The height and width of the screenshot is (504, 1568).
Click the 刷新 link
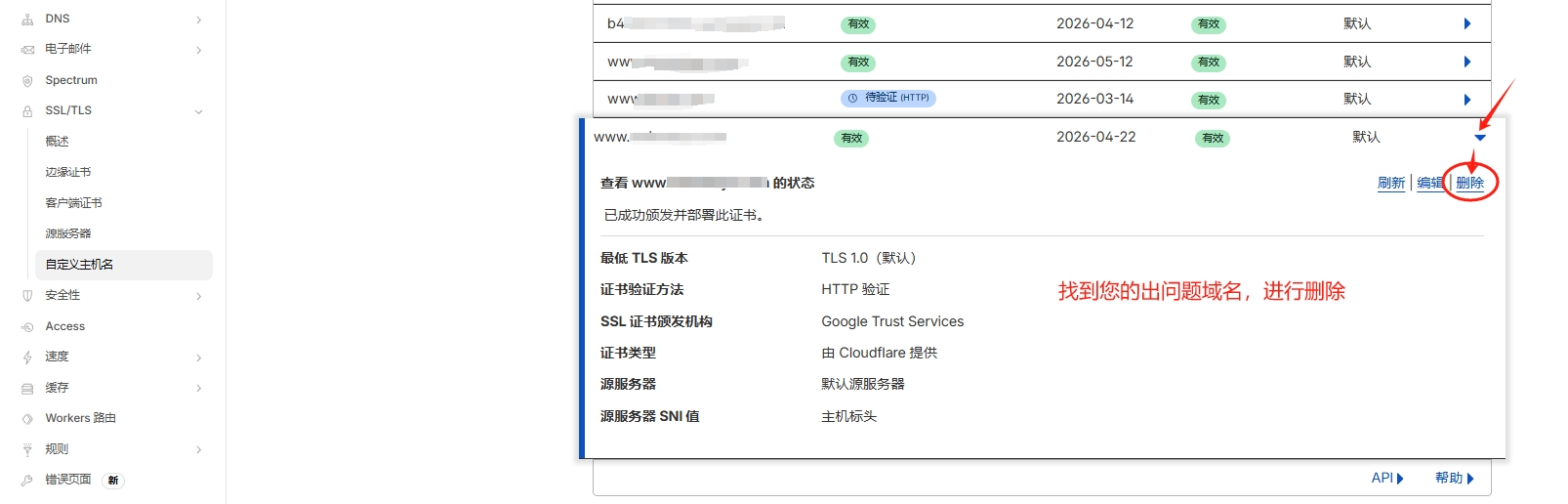click(1390, 183)
